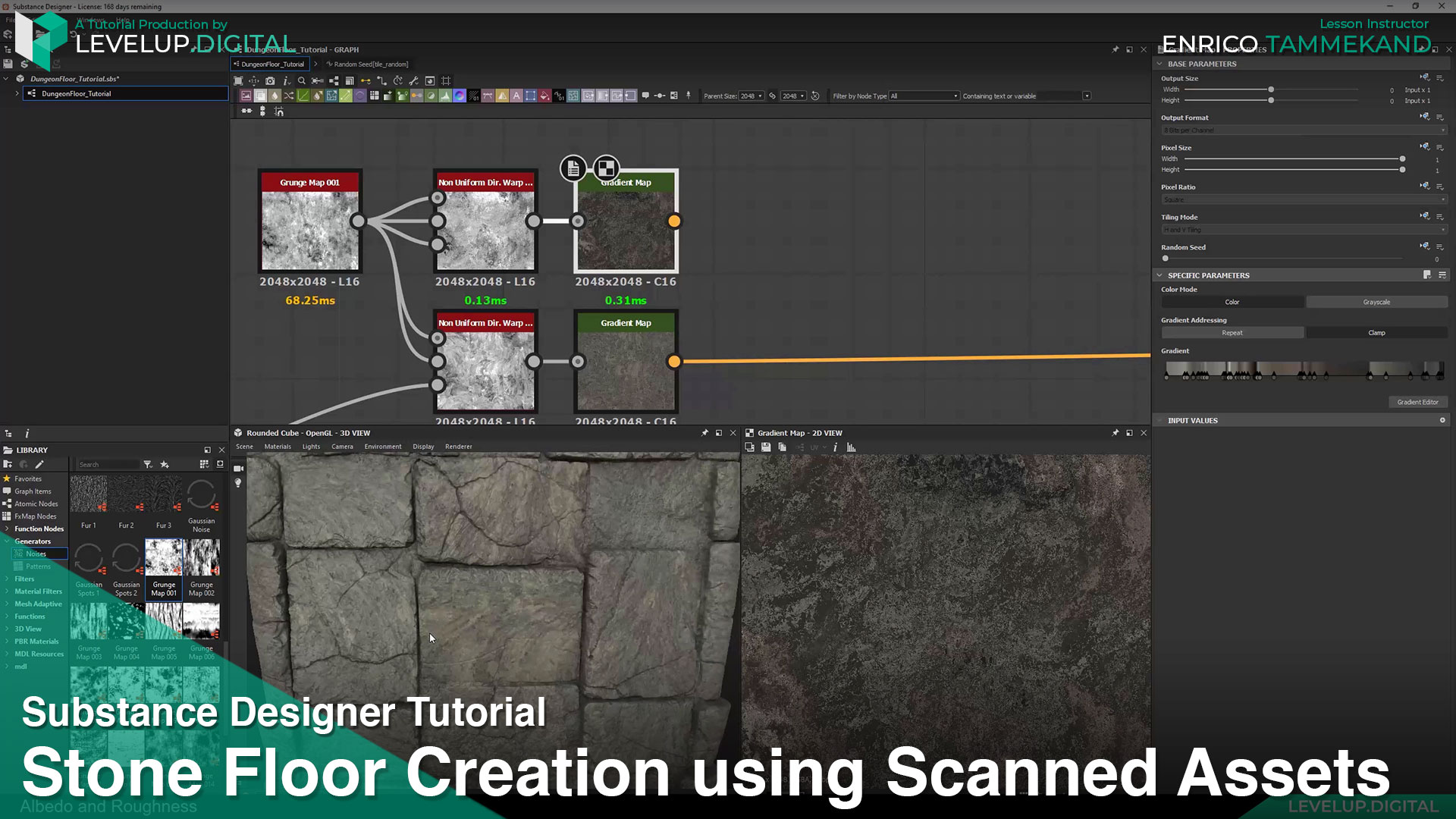Add a Curve node from toolbar
The image size is (1456, 819).
pyautogui.click(x=303, y=96)
